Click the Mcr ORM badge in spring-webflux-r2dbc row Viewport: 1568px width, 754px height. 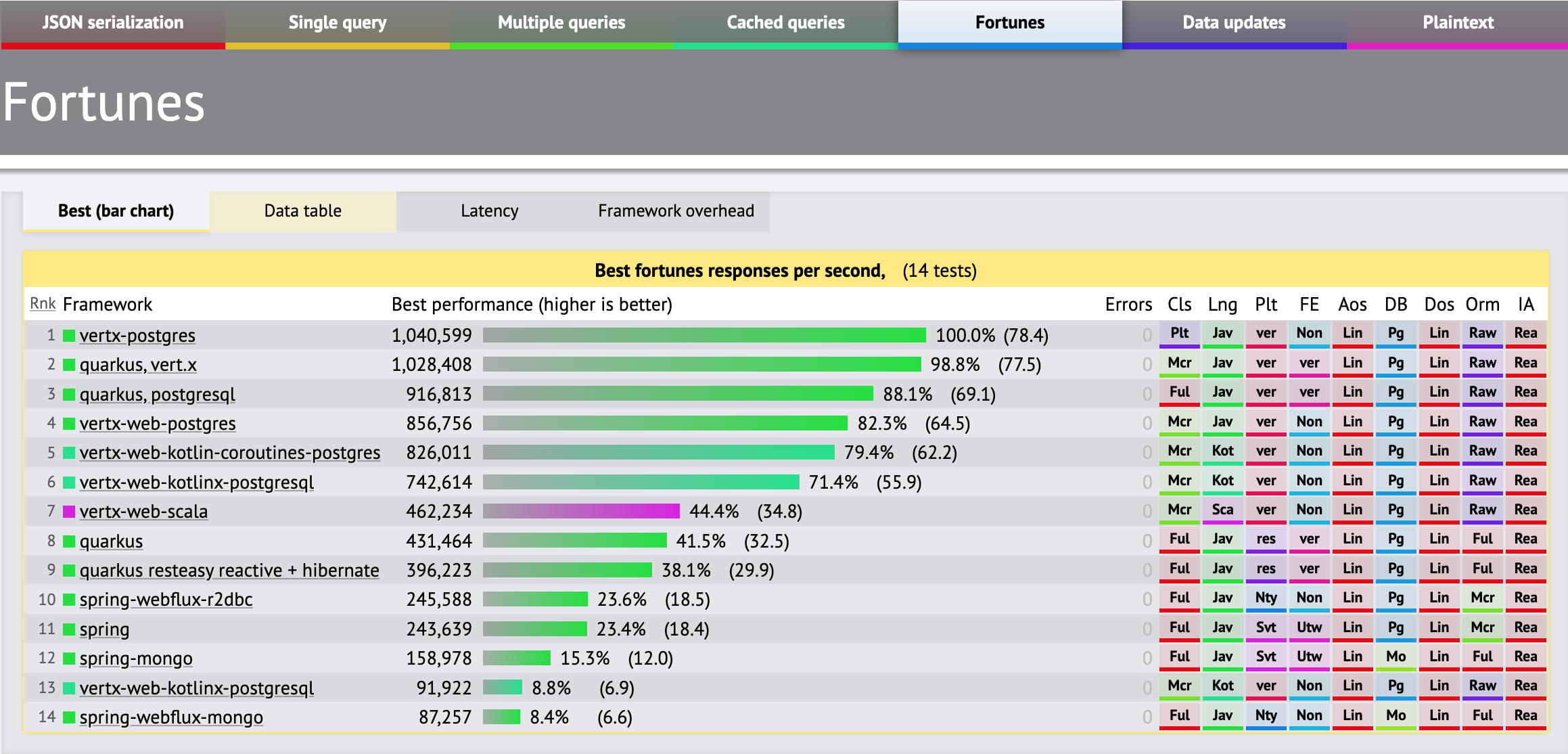pyautogui.click(x=1482, y=598)
